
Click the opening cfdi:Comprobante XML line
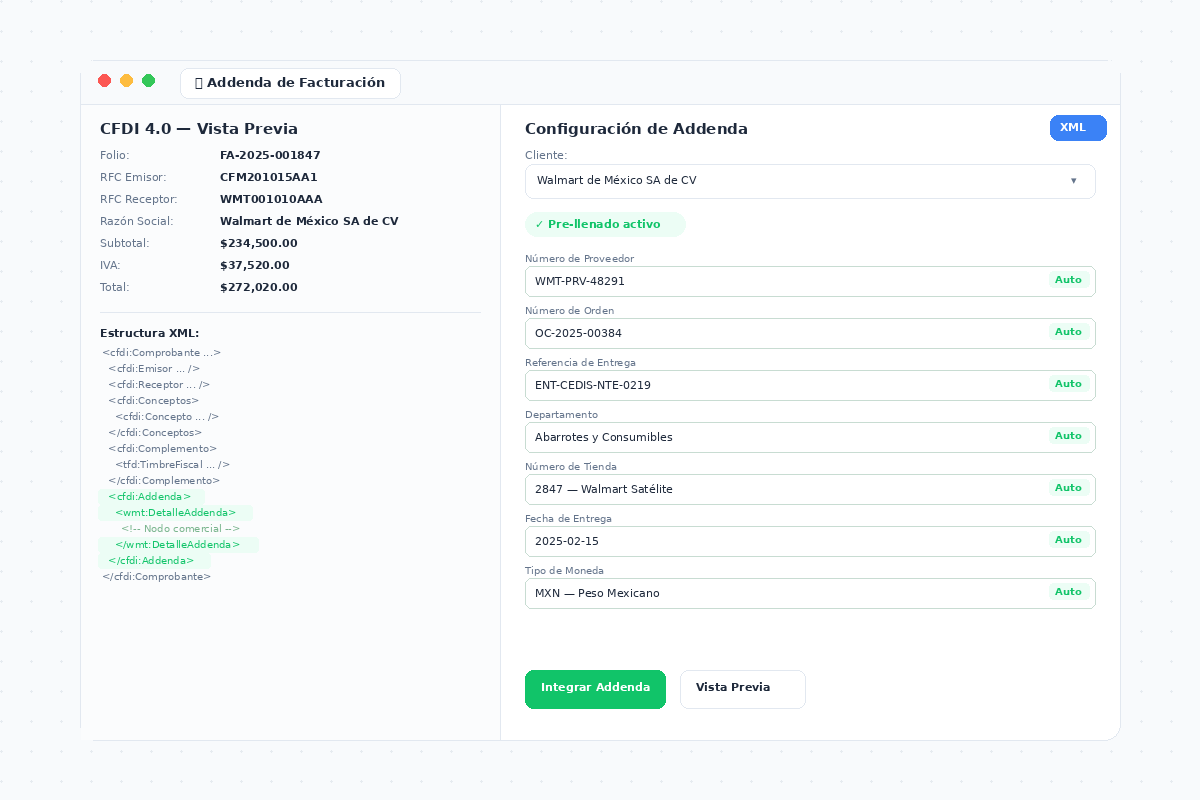coord(161,353)
